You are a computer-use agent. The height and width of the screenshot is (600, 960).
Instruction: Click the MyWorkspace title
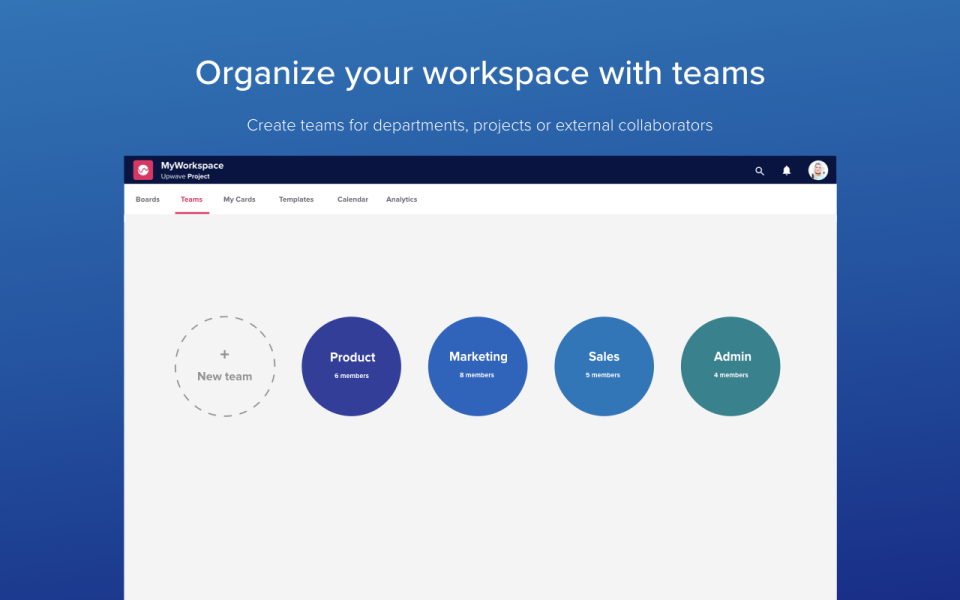click(x=192, y=165)
